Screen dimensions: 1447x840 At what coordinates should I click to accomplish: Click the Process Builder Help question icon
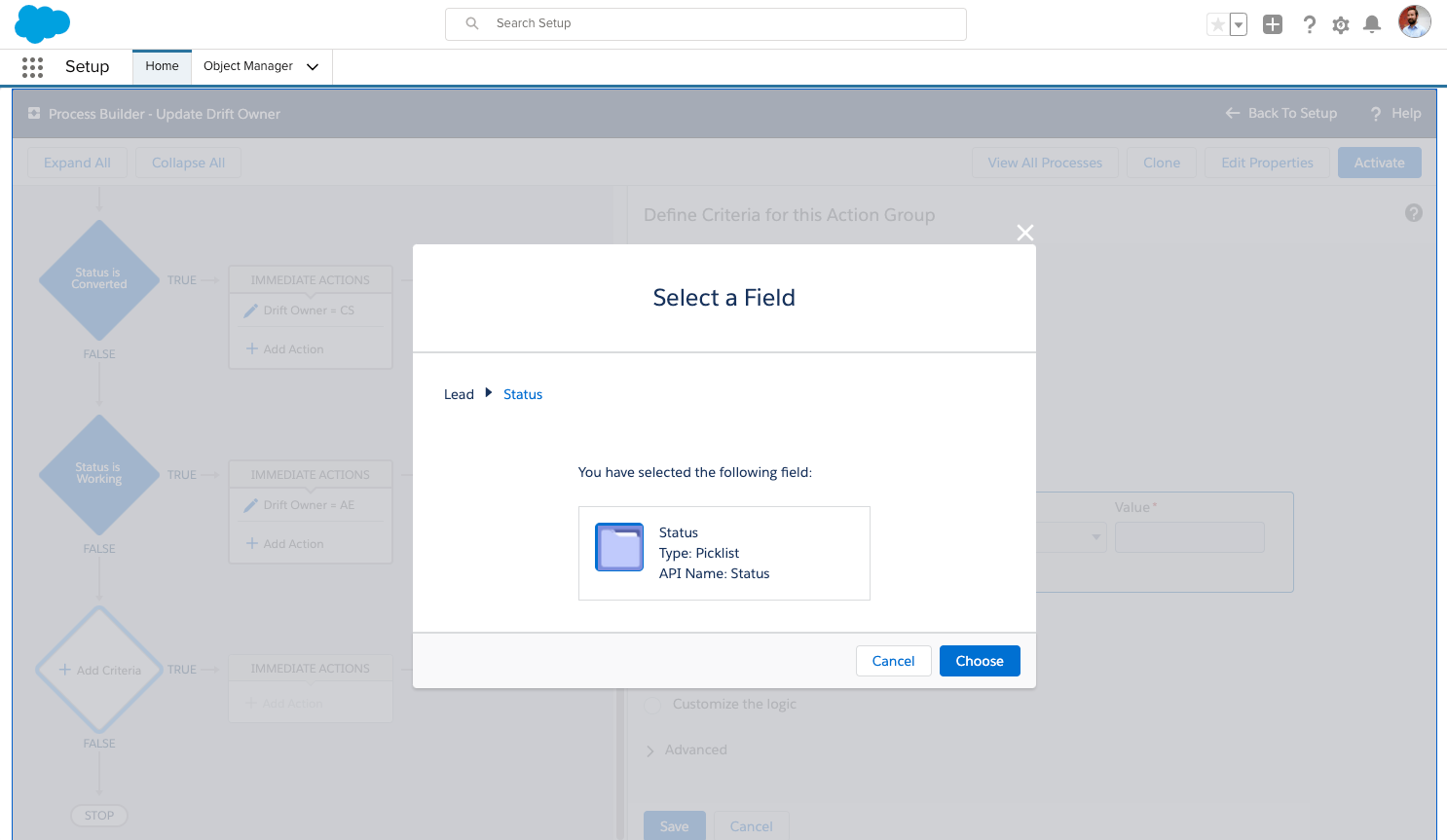(1376, 114)
